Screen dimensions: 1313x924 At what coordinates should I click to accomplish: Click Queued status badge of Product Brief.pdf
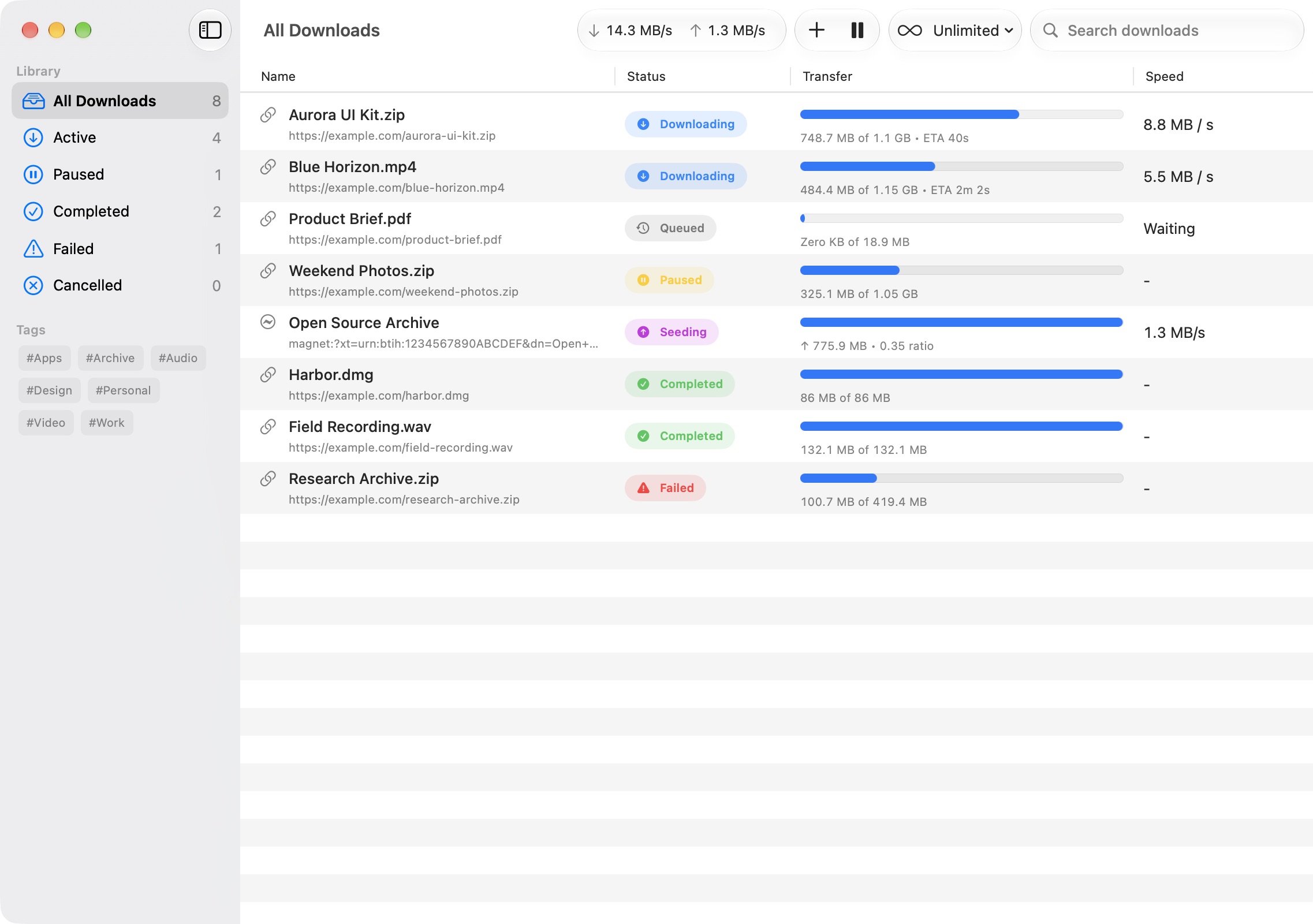point(670,228)
